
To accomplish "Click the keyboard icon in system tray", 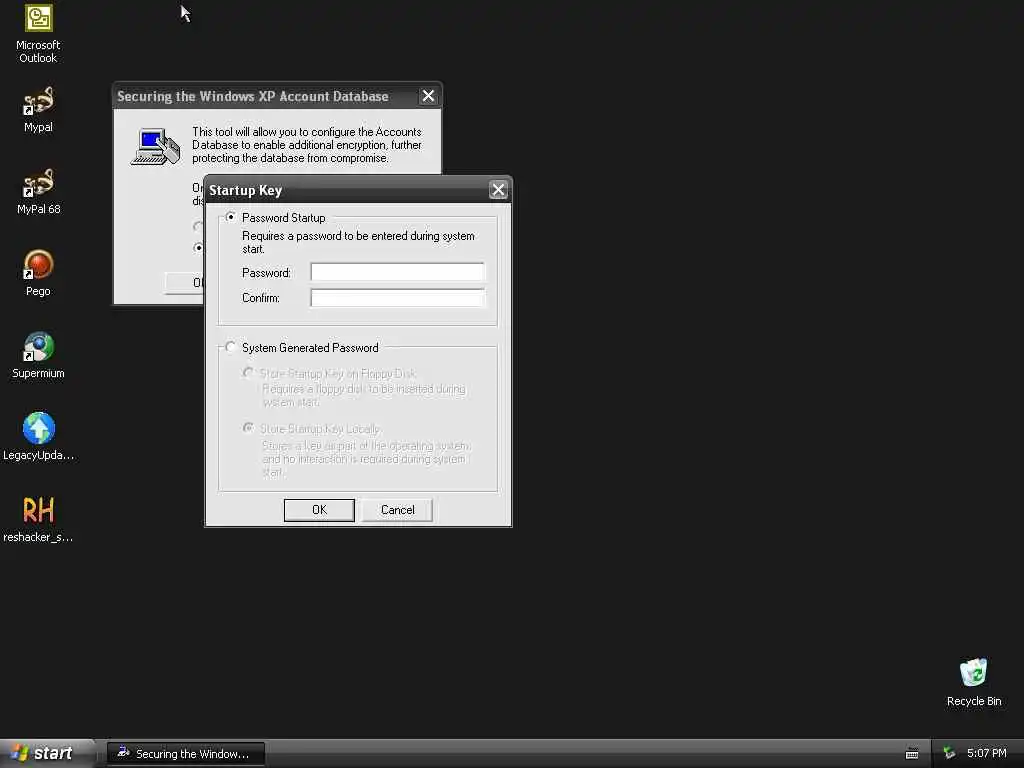I will tap(912, 754).
